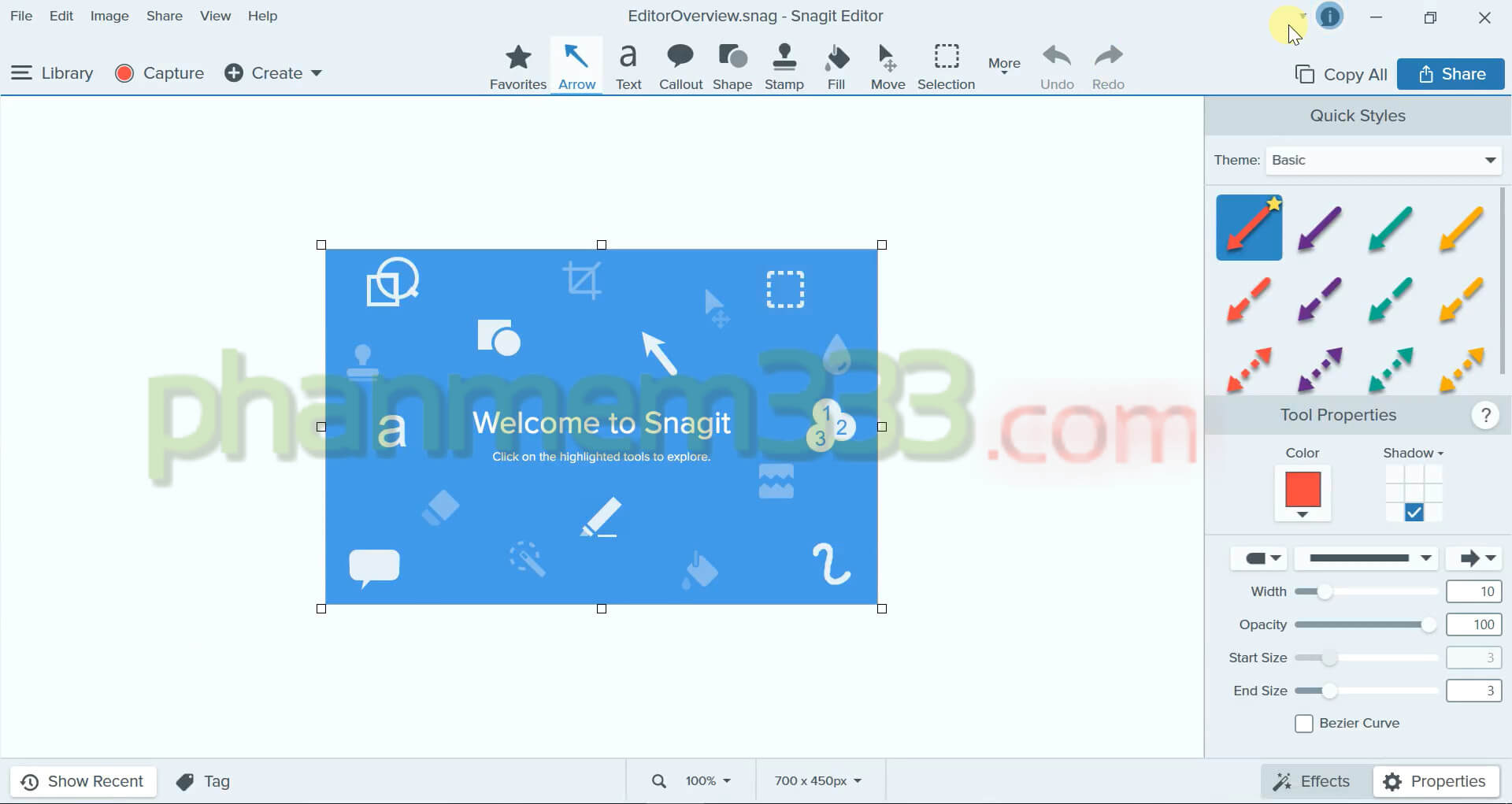Click the red Color swatch

1303,490
